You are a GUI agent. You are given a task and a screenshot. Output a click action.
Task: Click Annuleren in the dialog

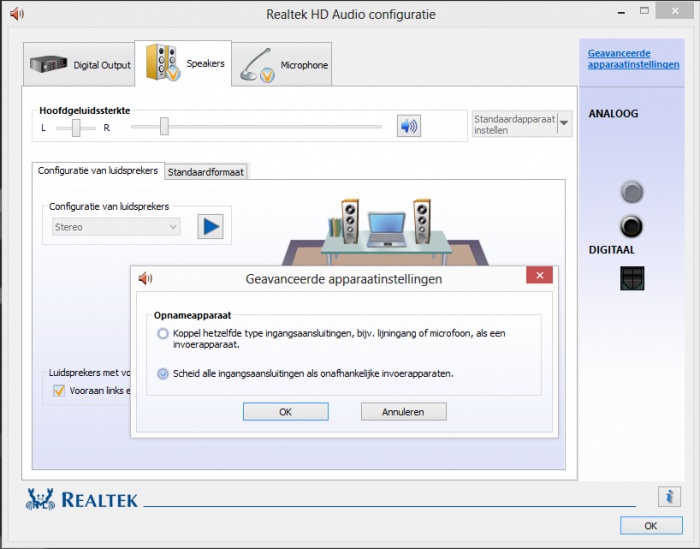[x=404, y=412]
